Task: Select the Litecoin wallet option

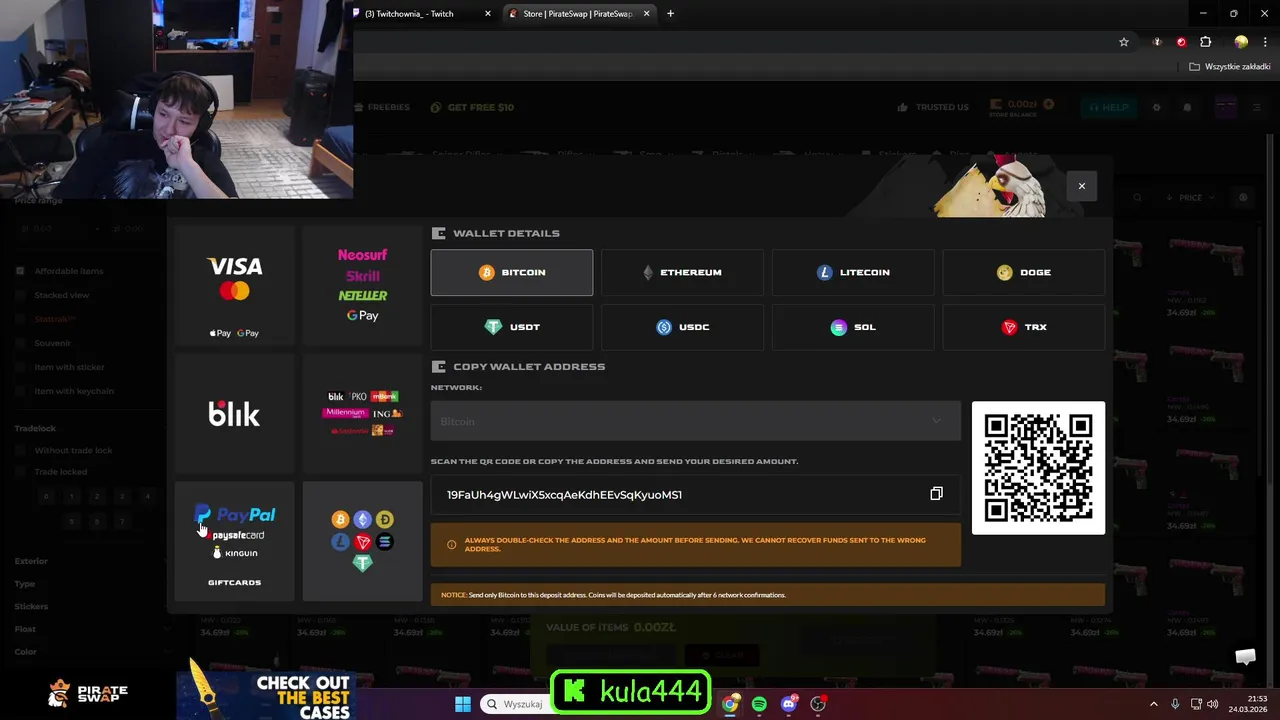Action: pos(853,272)
